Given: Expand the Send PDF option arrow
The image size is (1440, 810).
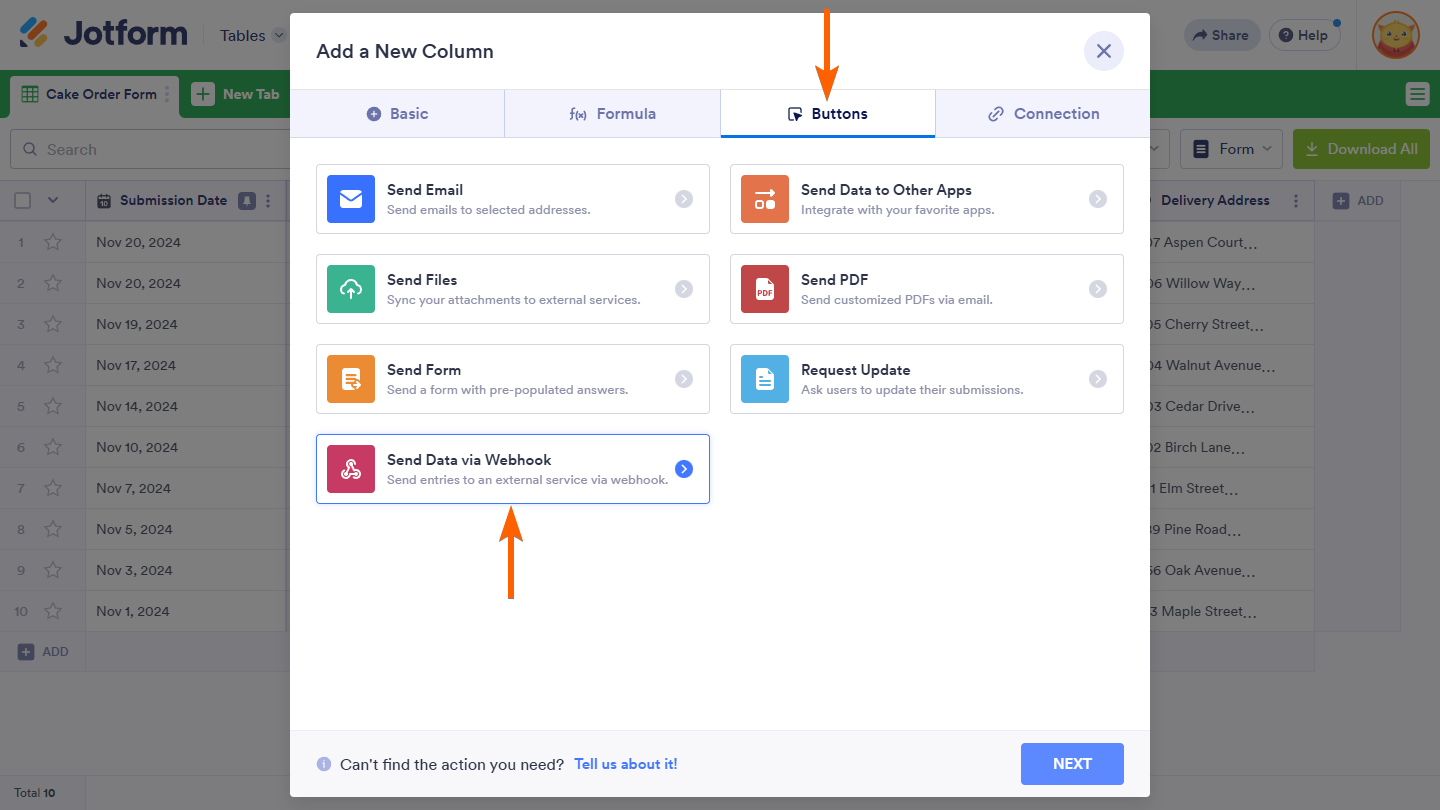Looking at the screenshot, I should click(1098, 289).
